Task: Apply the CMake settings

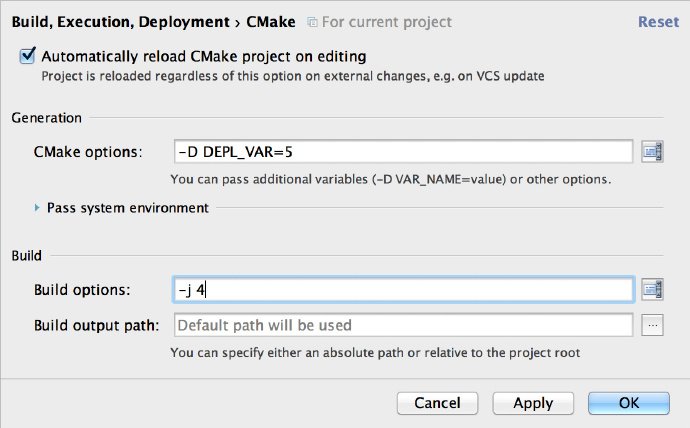Action: coord(533,403)
